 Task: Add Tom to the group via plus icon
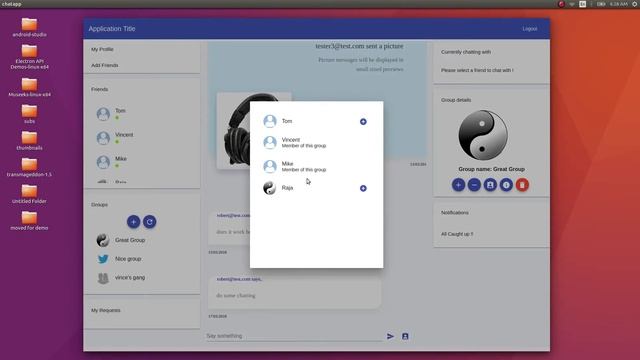[x=363, y=122]
